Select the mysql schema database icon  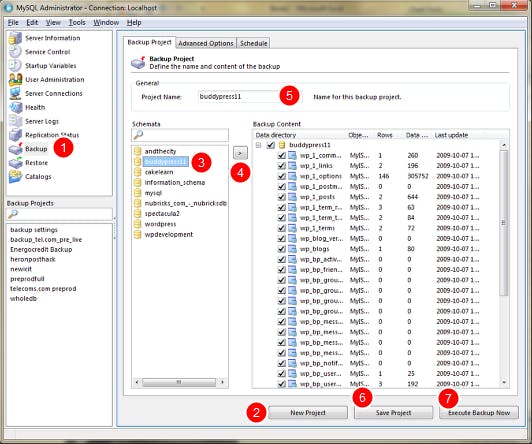(x=137, y=193)
